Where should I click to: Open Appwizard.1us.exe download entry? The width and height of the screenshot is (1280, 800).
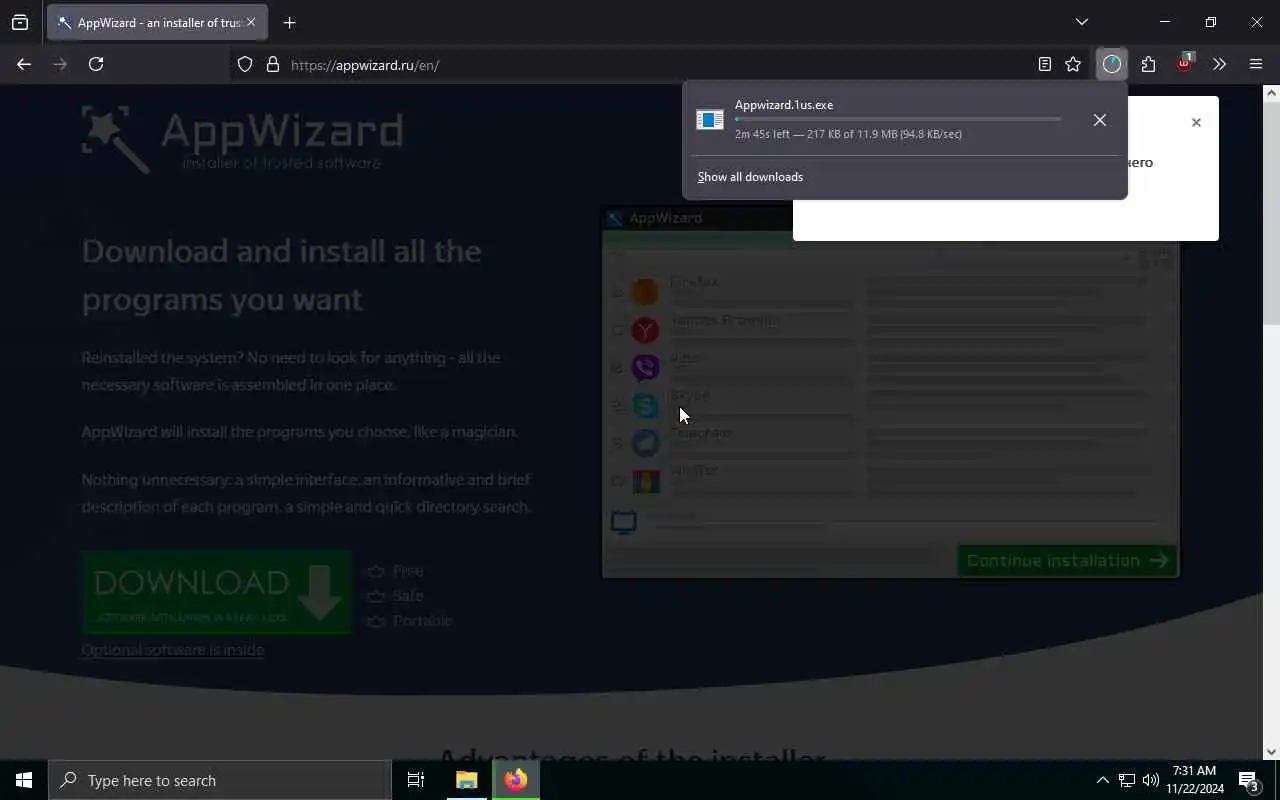pyautogui.click(x=884, y=119)
